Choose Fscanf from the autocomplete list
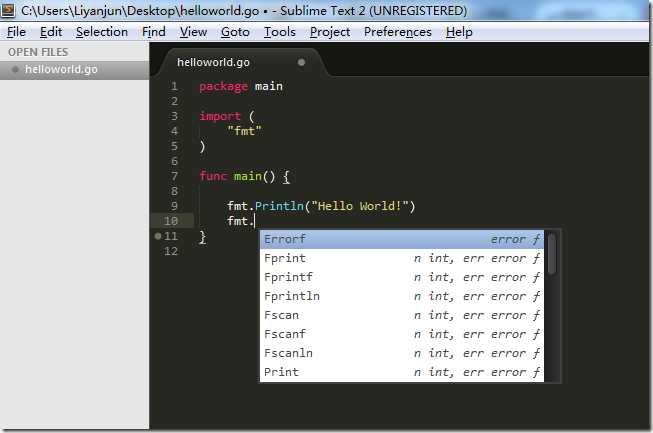 click(401, 334)
